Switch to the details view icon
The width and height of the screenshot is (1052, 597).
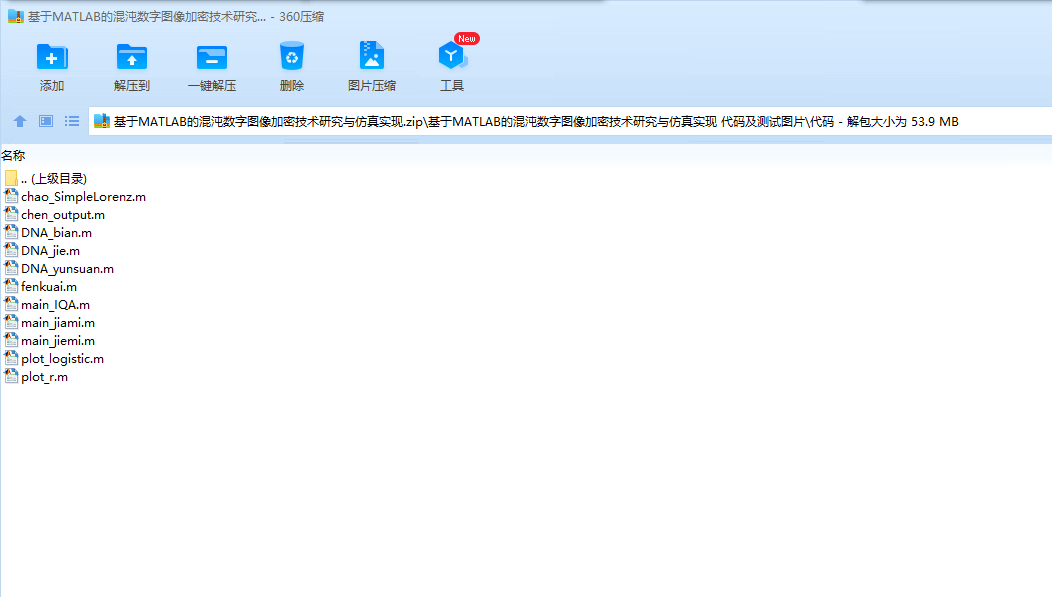click(46, 121)
